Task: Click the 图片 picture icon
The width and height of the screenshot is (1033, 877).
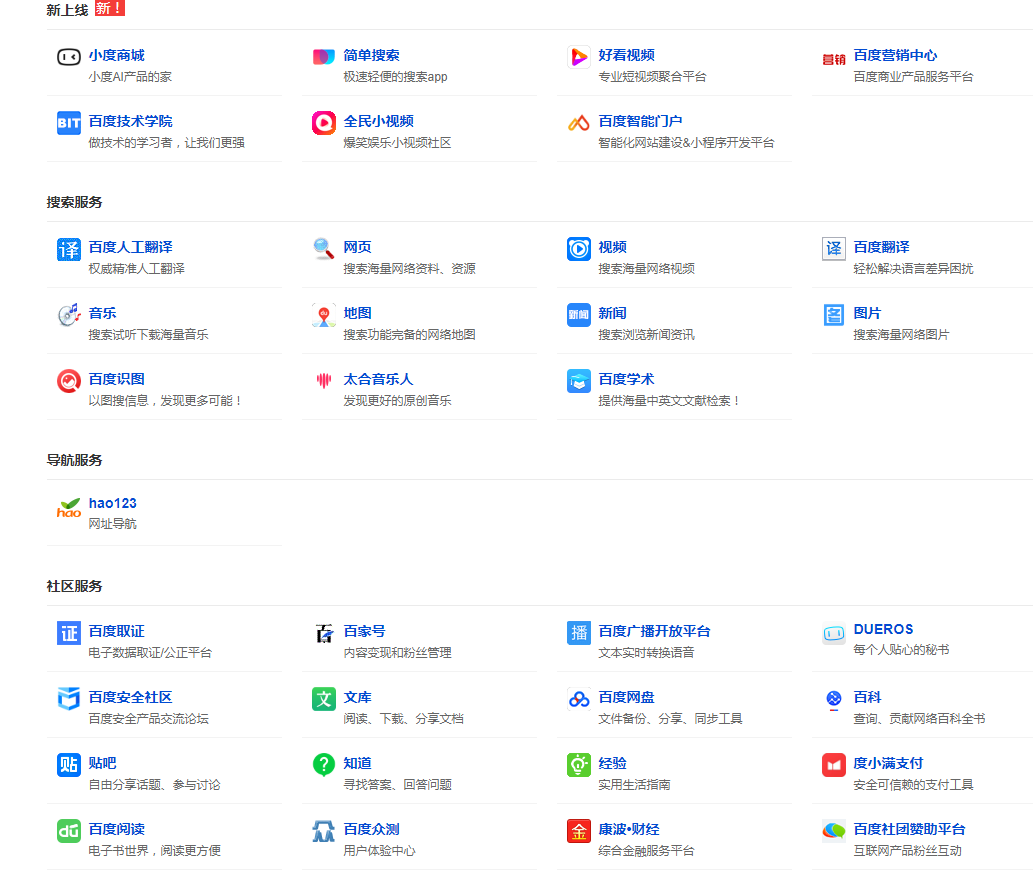Action: (833, 315)
